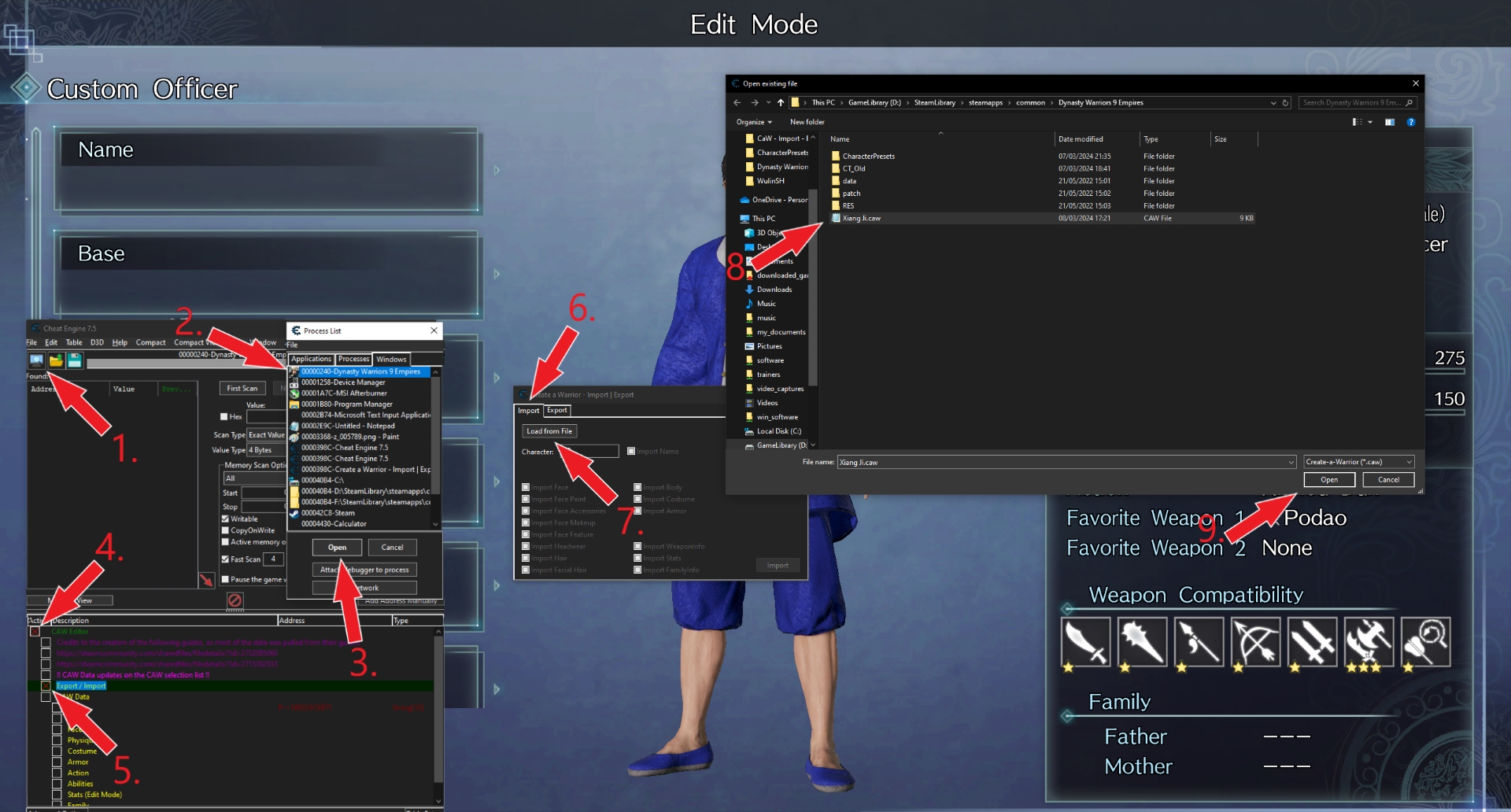Expand the address bar path history dropdown
1511x812 pixels.
[x=1273, y=102]
